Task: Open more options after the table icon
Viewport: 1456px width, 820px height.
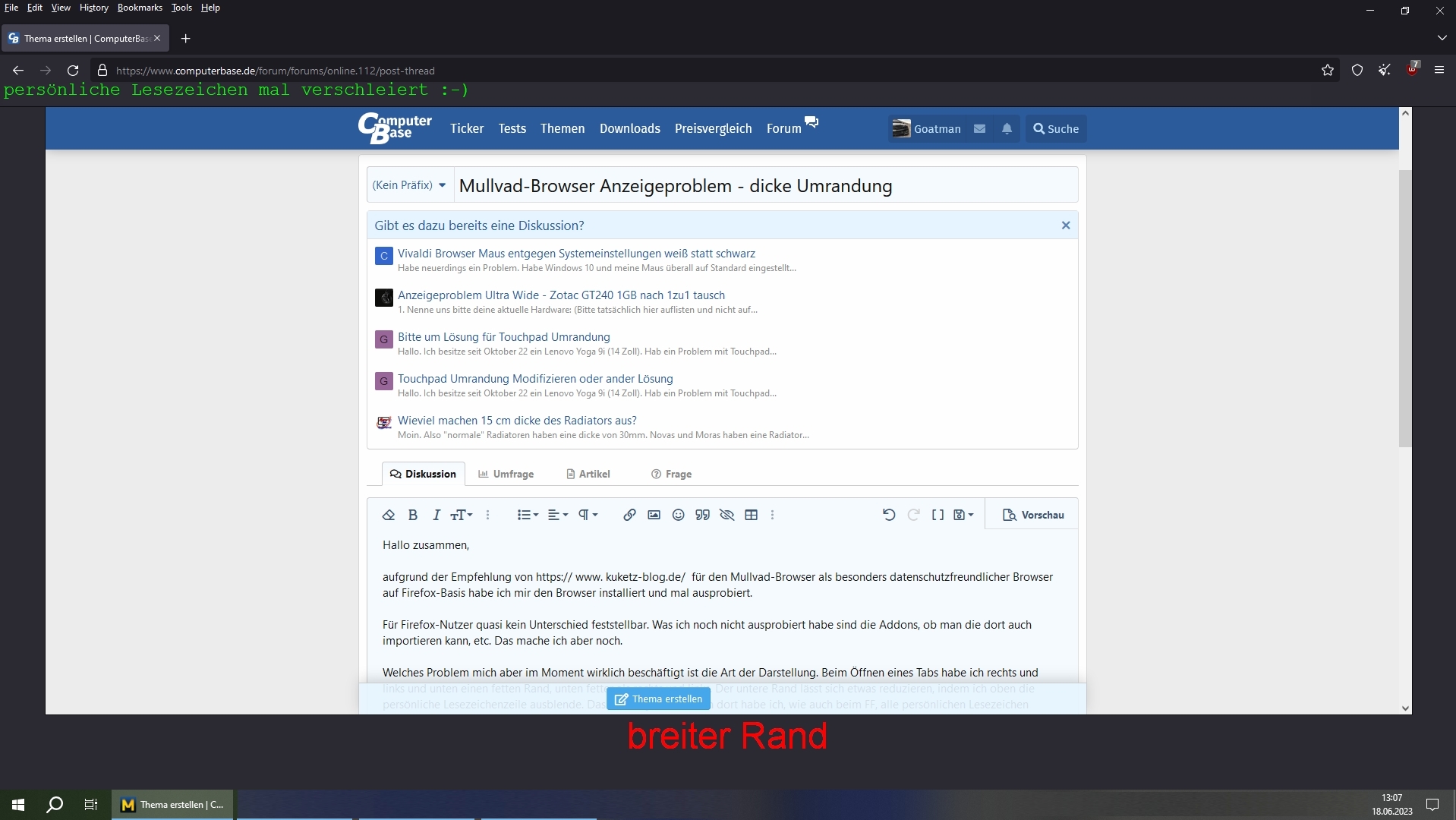Action: (773, 515)
